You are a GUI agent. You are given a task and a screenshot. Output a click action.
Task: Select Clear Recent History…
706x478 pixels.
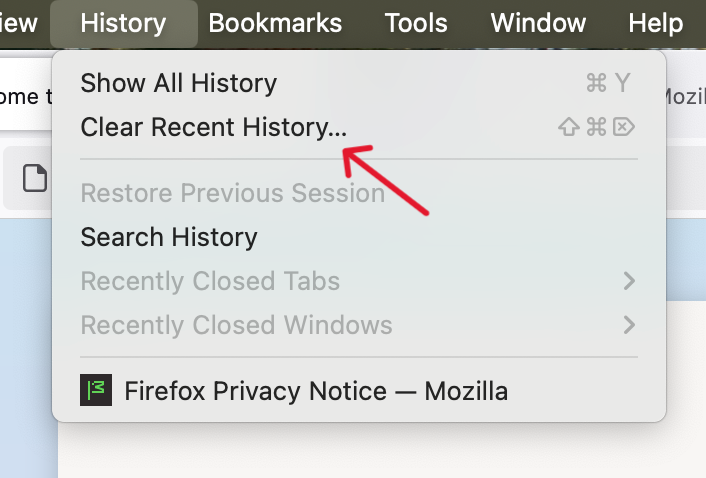point(214,127)
